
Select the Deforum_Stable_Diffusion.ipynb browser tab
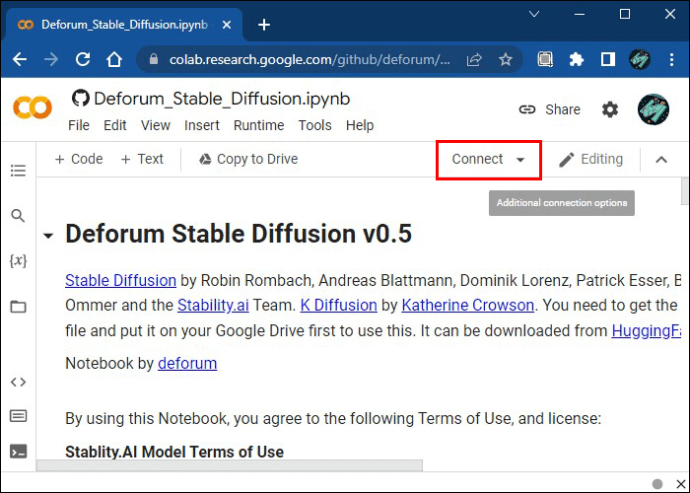coord(124,25)
